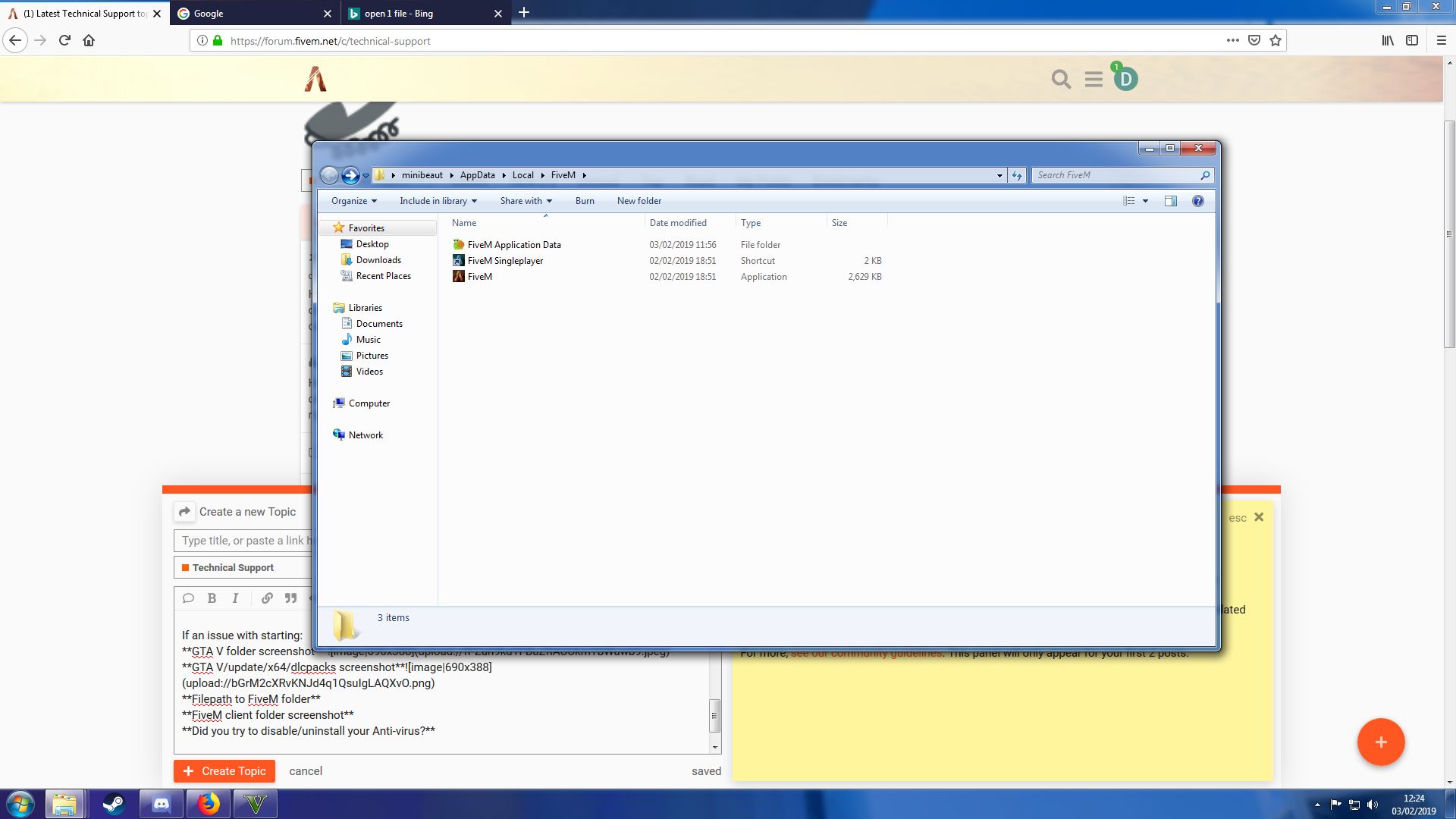The height and width of the screenshot is (819, 1456).
Task: Expand the address bar history dropdown
Action: pos(999,175)
